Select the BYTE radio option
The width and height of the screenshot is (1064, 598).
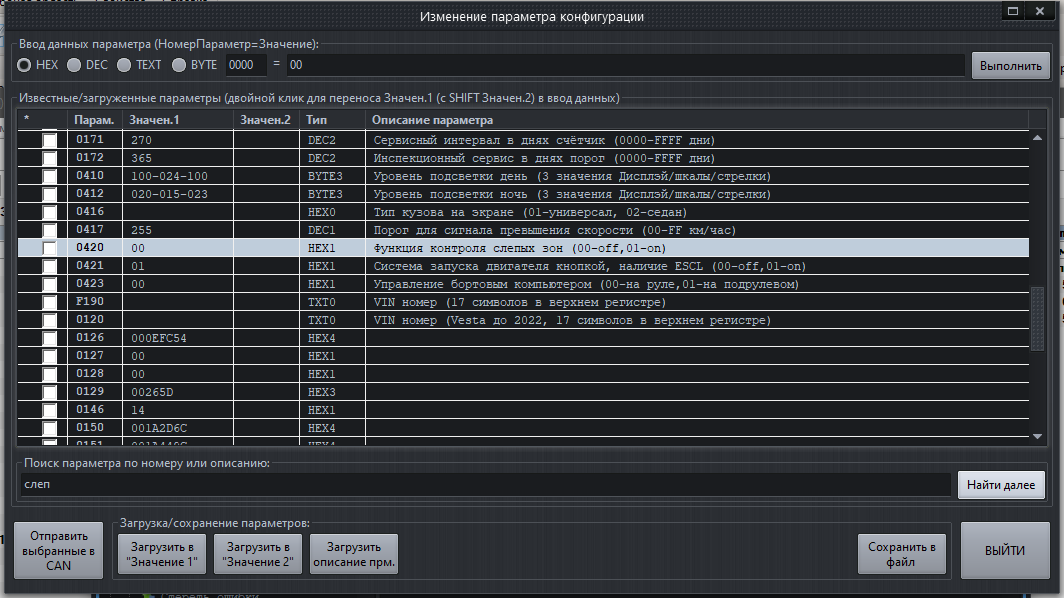[x=179, y=65]
